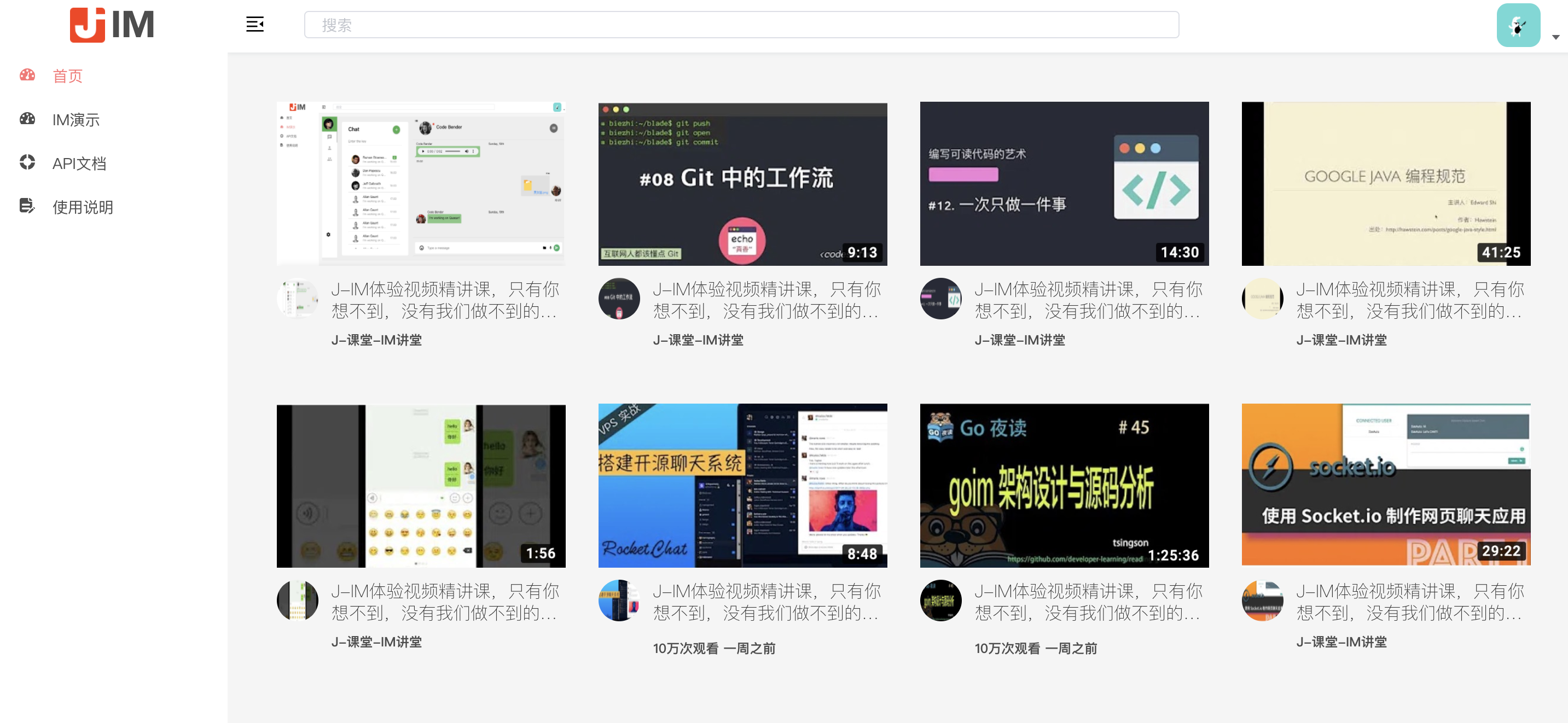Open the Git 中的工作流 video thumbnail
Image resolution: width=1568 pixels, height=723 pixels.
pyautogui.click(x=742, y=184)
